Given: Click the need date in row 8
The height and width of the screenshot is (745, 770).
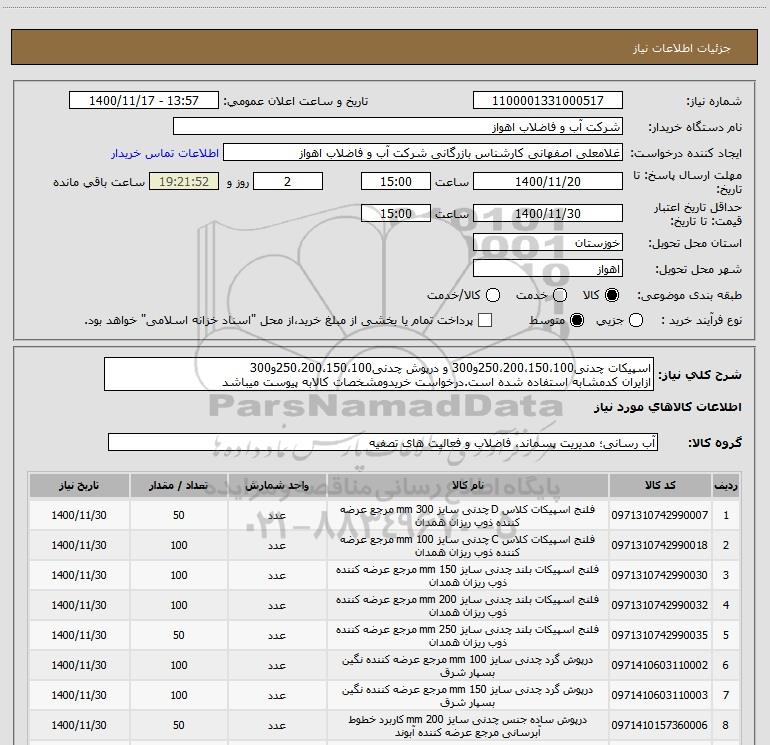Looking at the screenshot, I should pyautogui.click(x=79, y=725).
